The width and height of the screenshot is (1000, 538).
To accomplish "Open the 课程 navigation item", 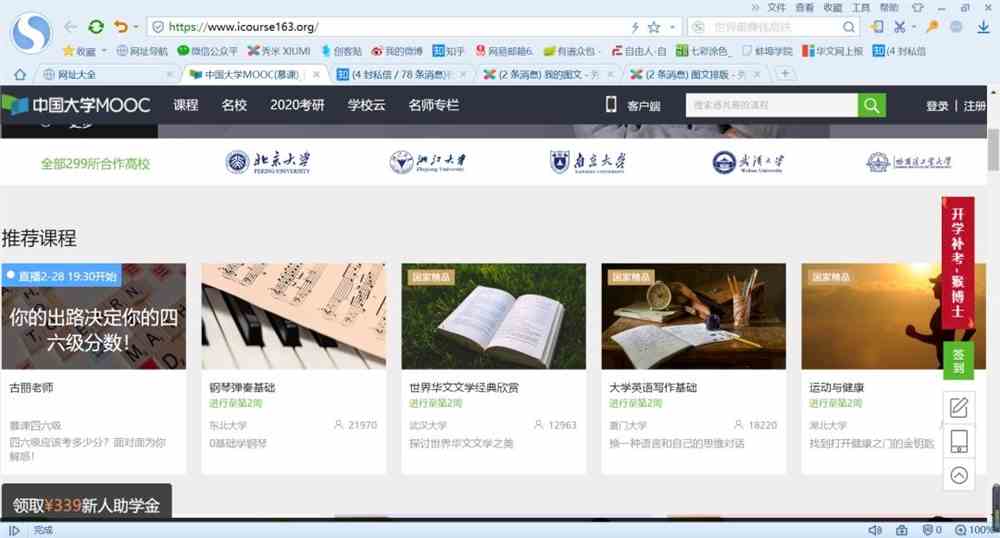I will pos(186,105).
